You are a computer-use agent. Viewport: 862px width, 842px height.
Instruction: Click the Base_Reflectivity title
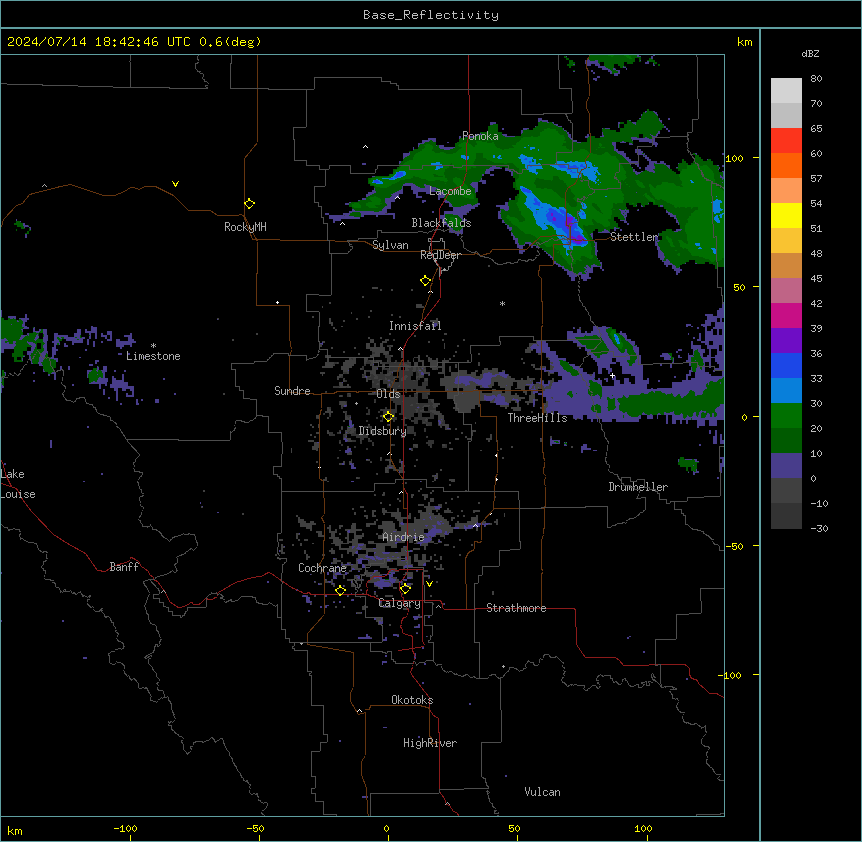point(431,15)
